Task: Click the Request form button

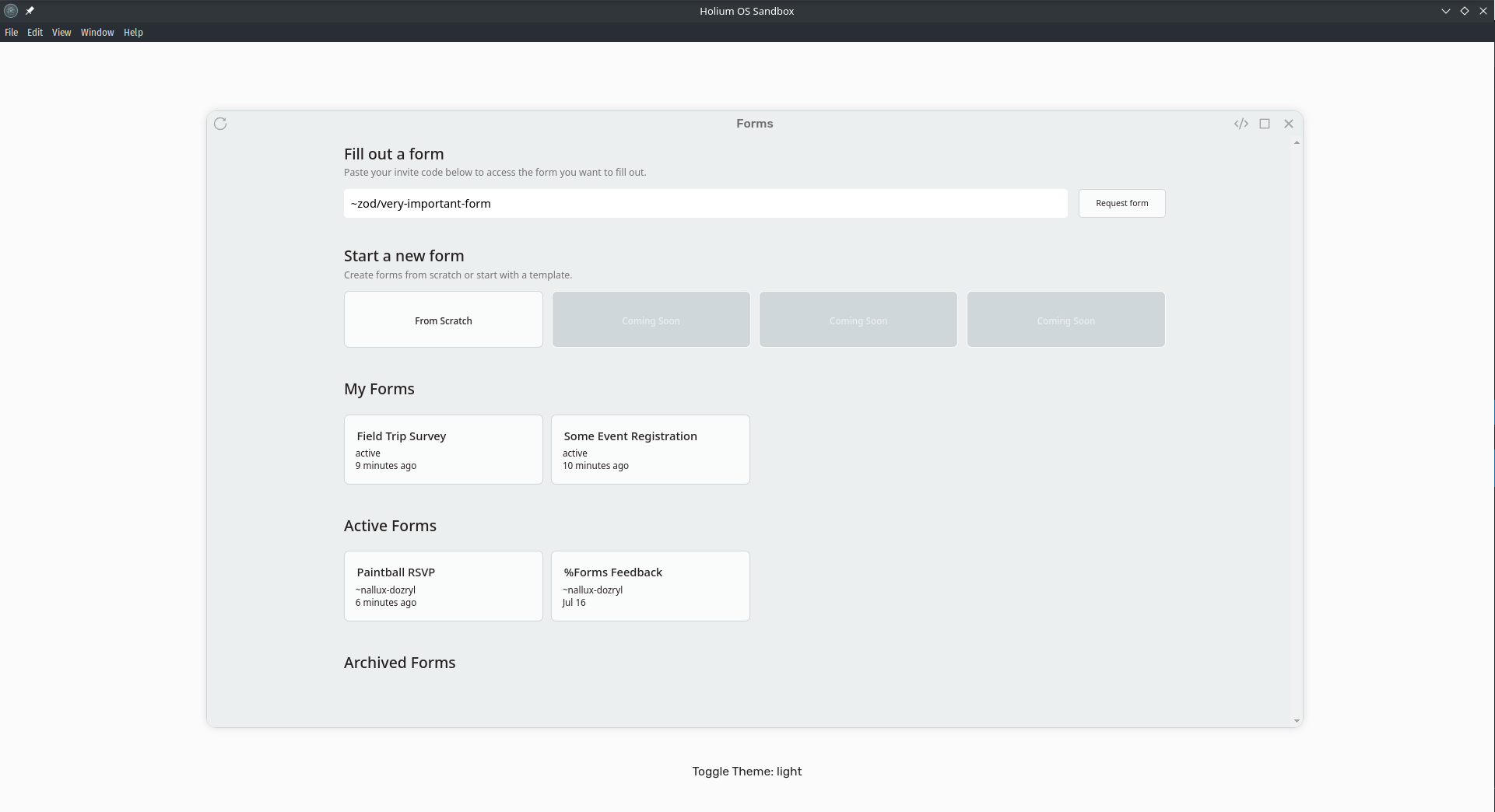Action: pyautogui.click(x=1121, y=203)
